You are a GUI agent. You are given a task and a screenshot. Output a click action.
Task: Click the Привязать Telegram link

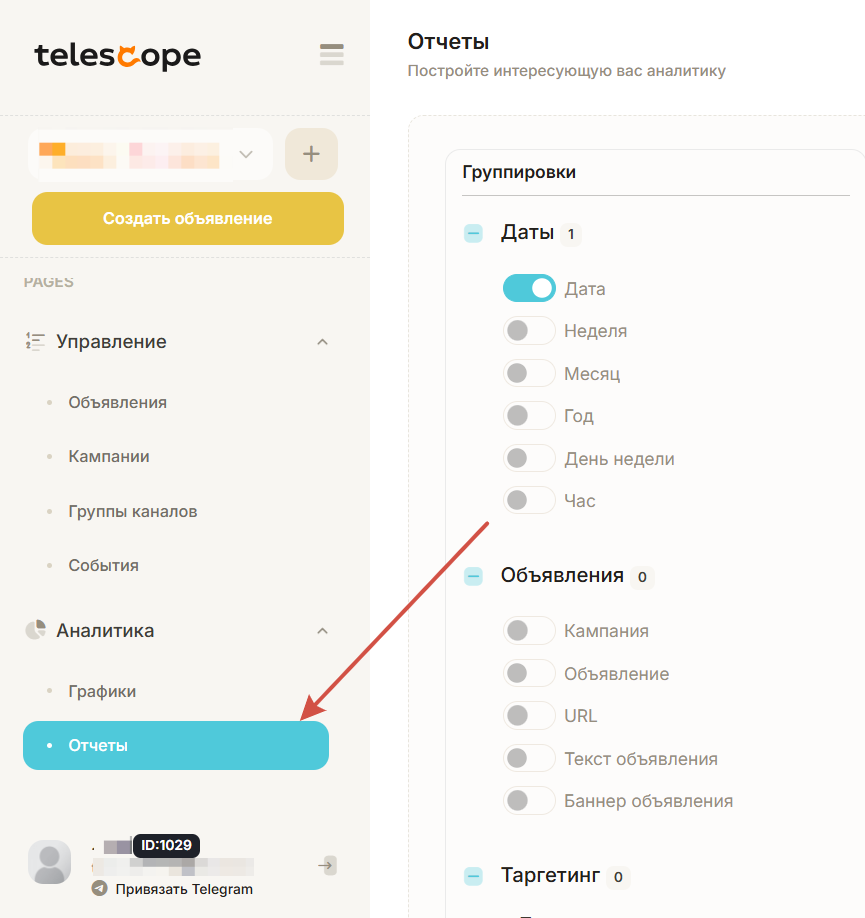[183, 889]
